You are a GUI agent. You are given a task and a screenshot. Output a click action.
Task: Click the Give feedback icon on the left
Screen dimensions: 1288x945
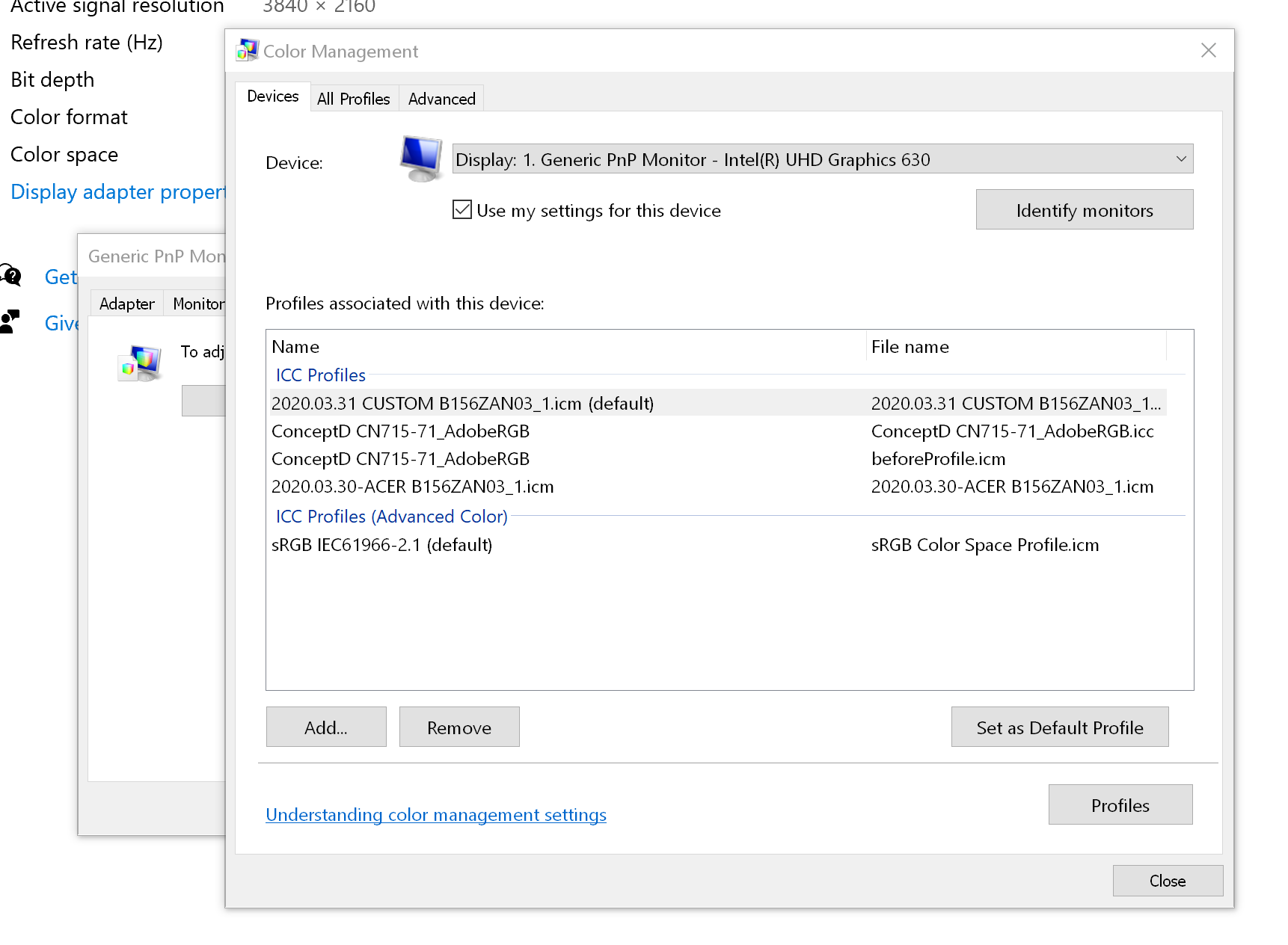(10, 321)
